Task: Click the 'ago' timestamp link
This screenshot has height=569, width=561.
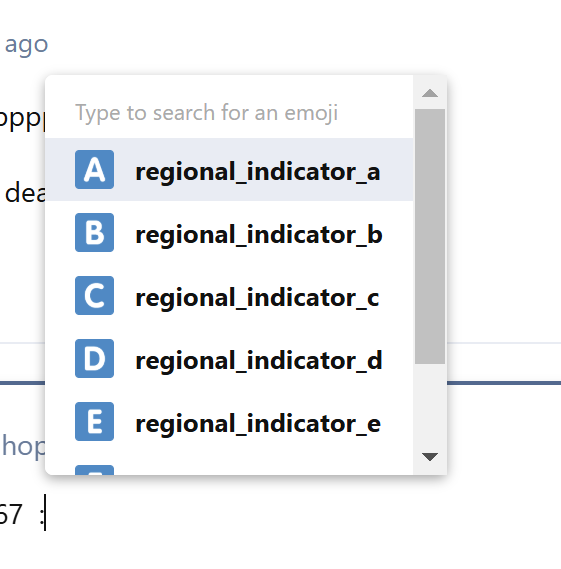Action: (26, 45)
